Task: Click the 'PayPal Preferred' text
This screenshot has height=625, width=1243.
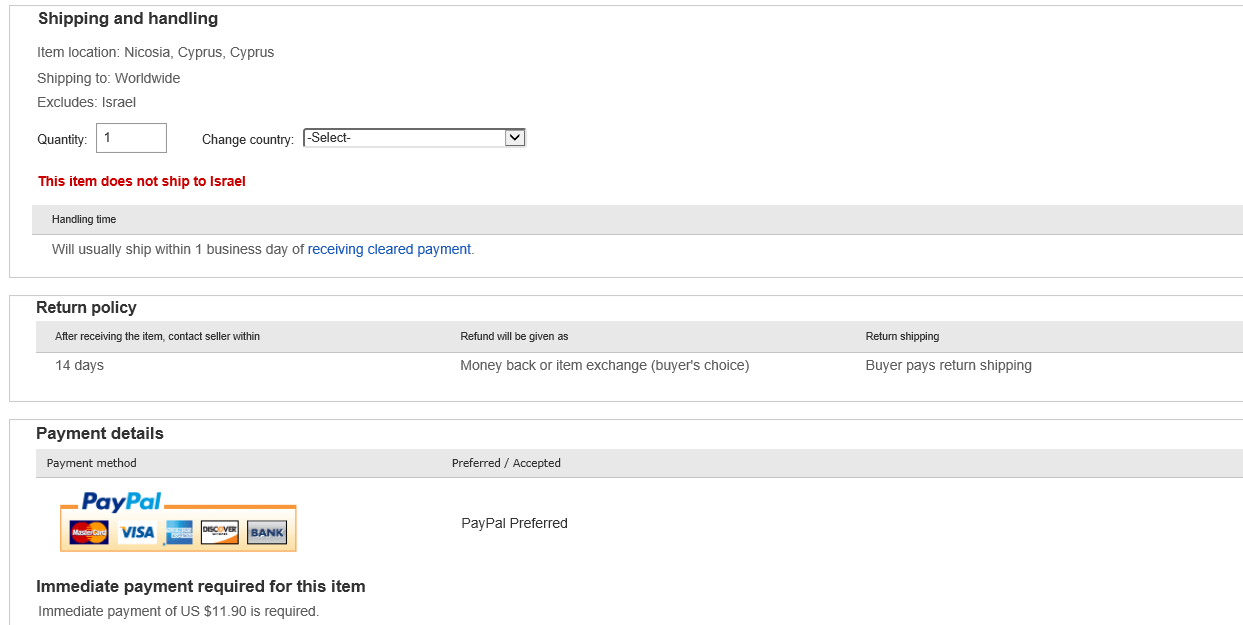Action: [514, 523]
